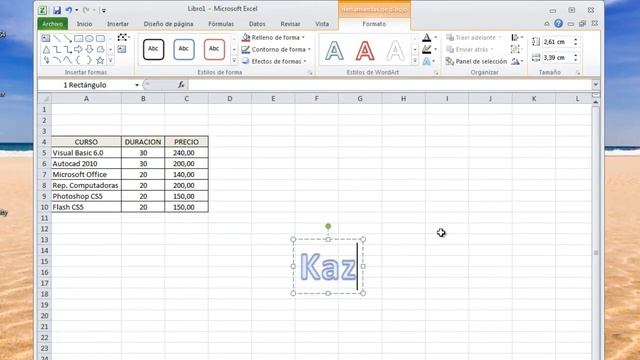Pick the arrow line shape
640x360 pixels.
pyautogui.click(x=68, y=38)
